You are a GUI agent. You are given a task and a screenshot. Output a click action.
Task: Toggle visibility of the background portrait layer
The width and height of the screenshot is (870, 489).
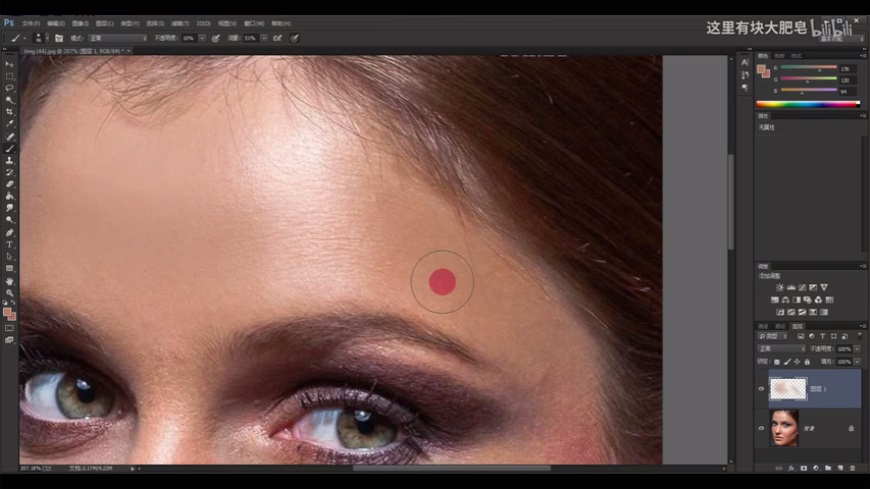click(762, 427)
